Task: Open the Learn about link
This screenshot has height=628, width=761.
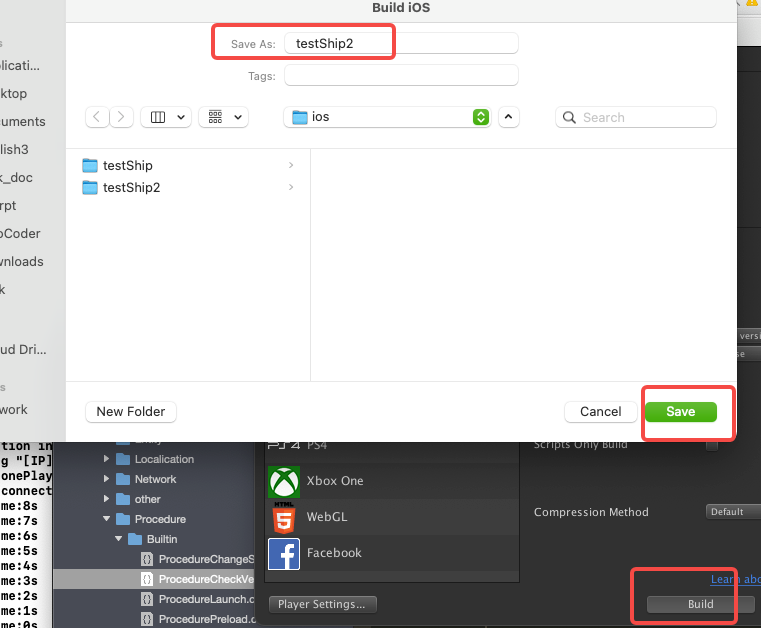Action: click(735, 579)
